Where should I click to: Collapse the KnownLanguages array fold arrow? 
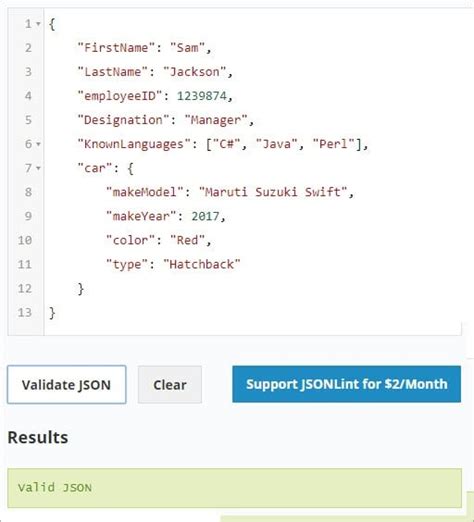(x=38, y=144)
